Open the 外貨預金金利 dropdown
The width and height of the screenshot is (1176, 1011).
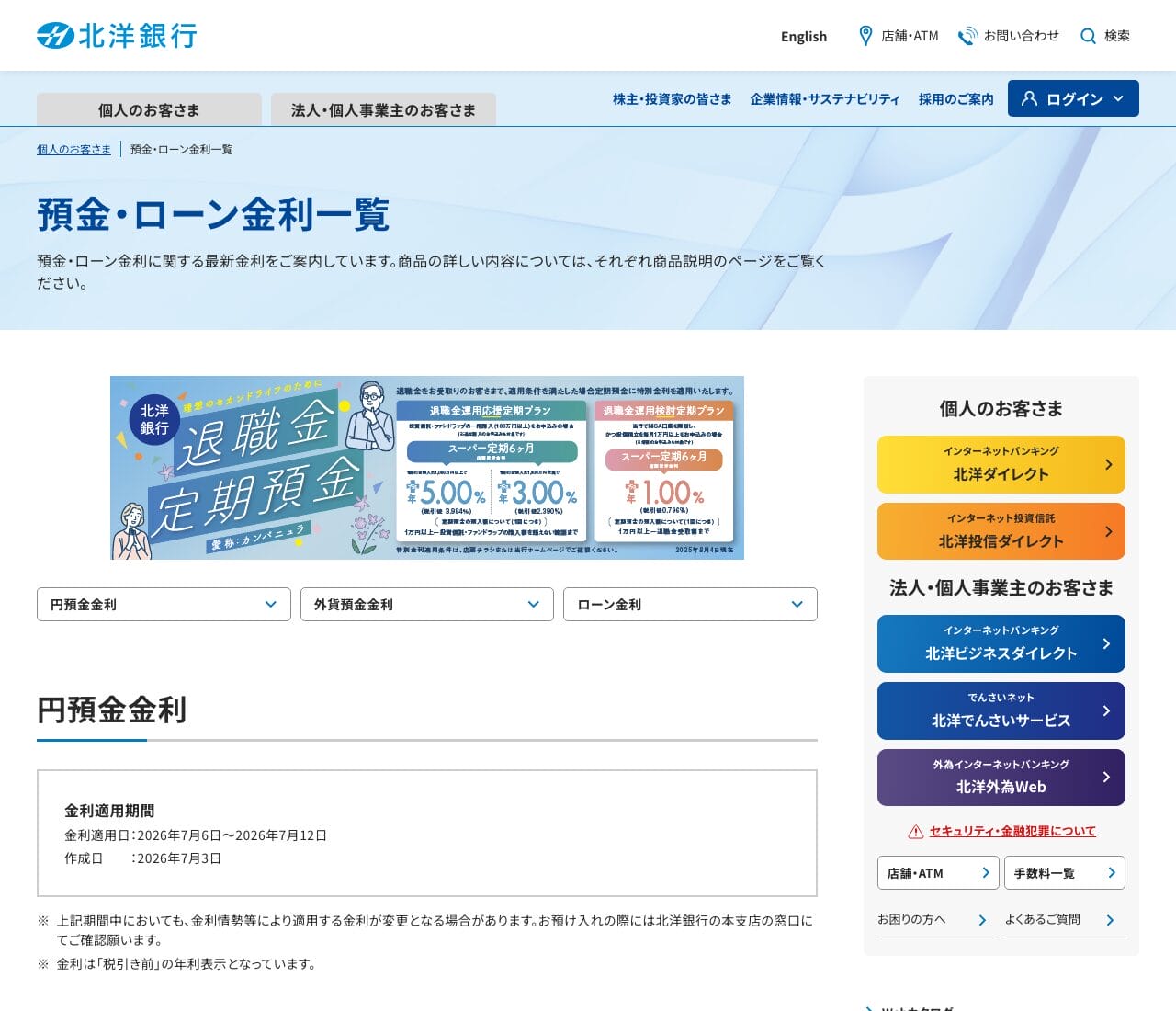click(x=427, y=604)
